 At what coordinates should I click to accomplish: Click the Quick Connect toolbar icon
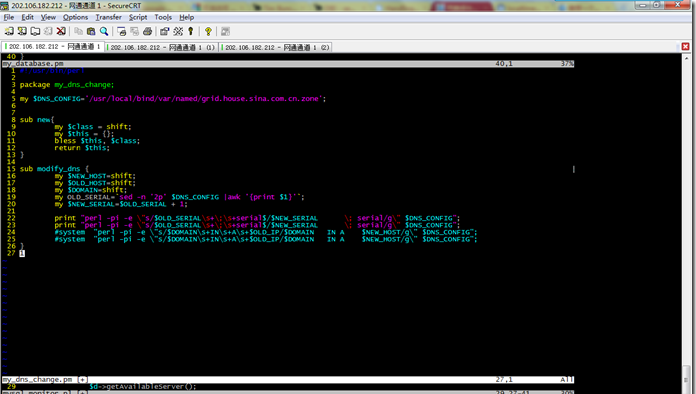22,31
